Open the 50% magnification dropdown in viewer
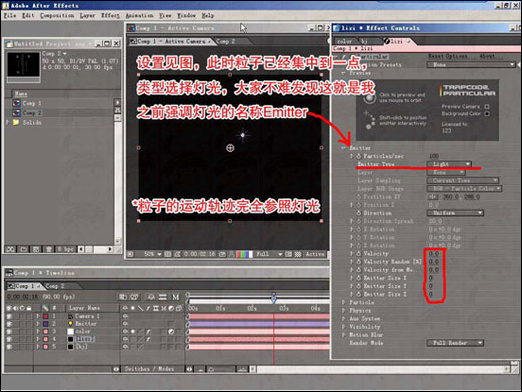The image size is (522, 392). click(152, 254)
